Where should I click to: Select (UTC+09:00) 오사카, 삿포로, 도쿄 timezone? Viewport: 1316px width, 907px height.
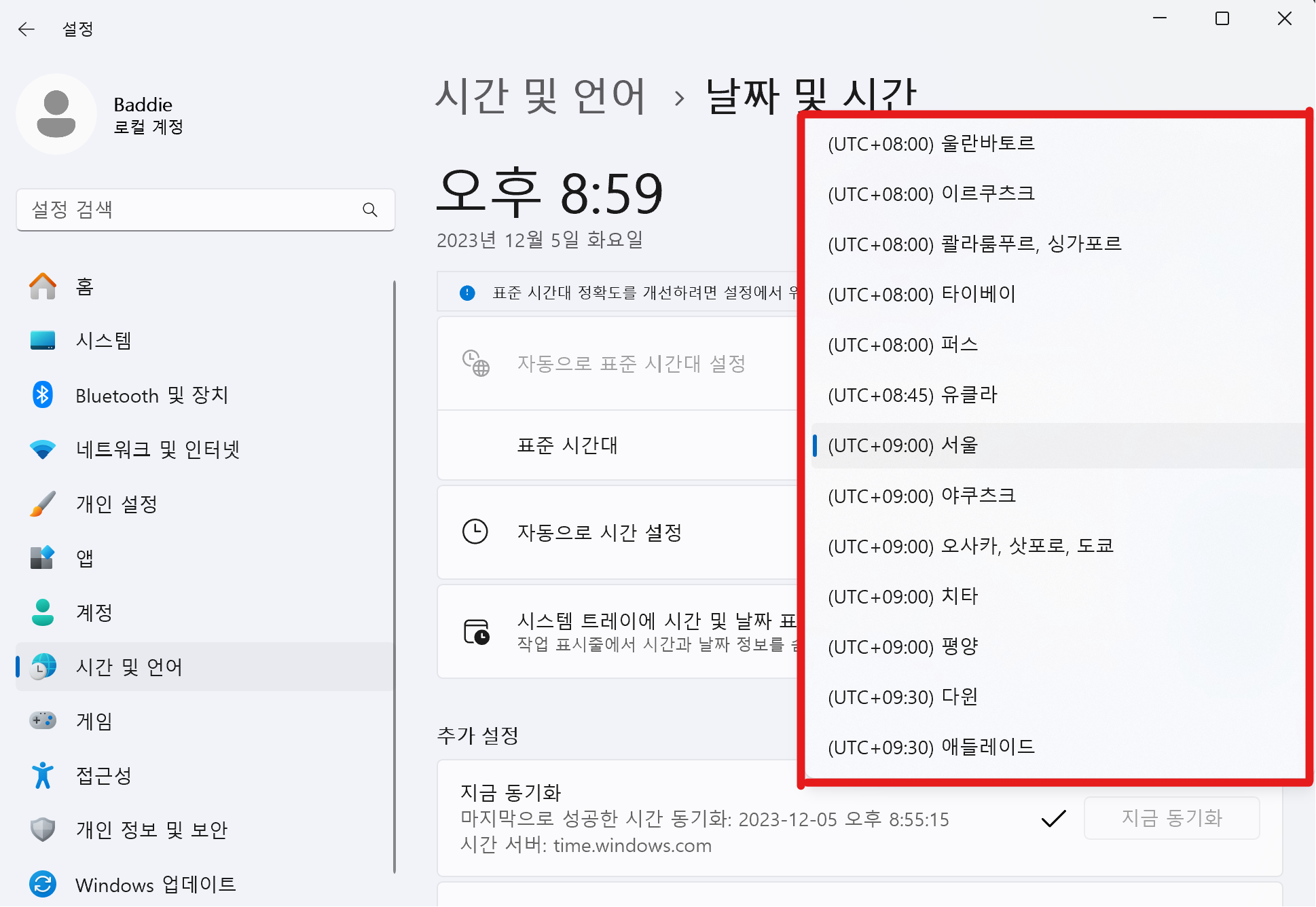pyautogui.click(x=970, y=546)
